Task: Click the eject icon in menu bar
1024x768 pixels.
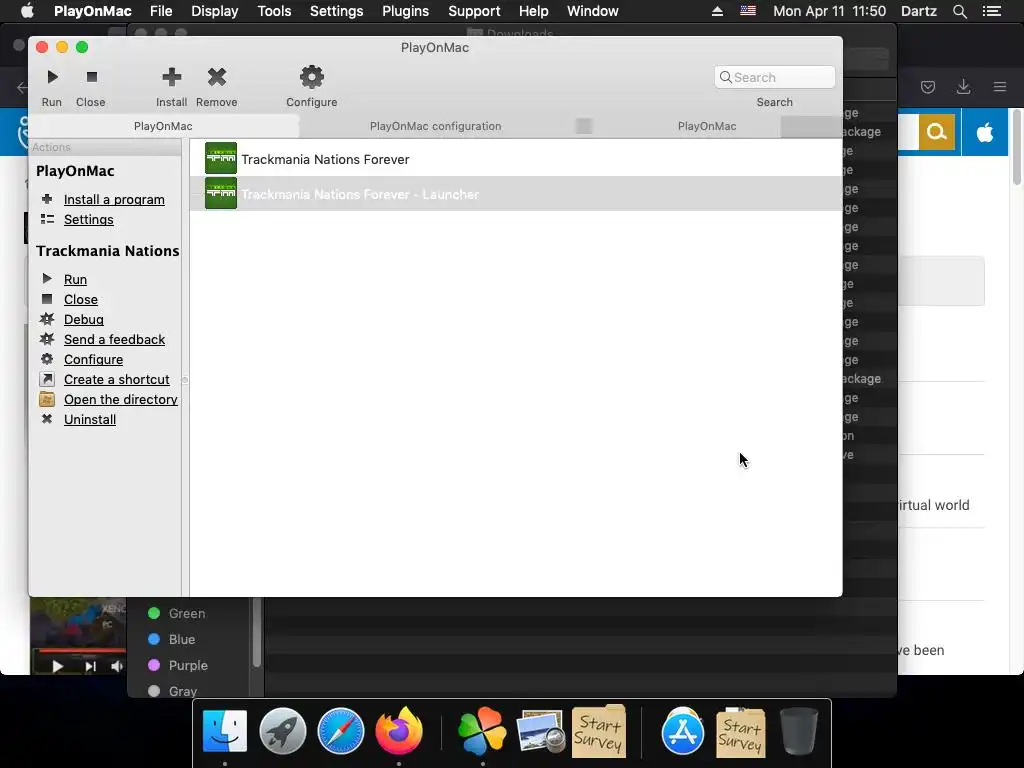Action: point(717,11)
